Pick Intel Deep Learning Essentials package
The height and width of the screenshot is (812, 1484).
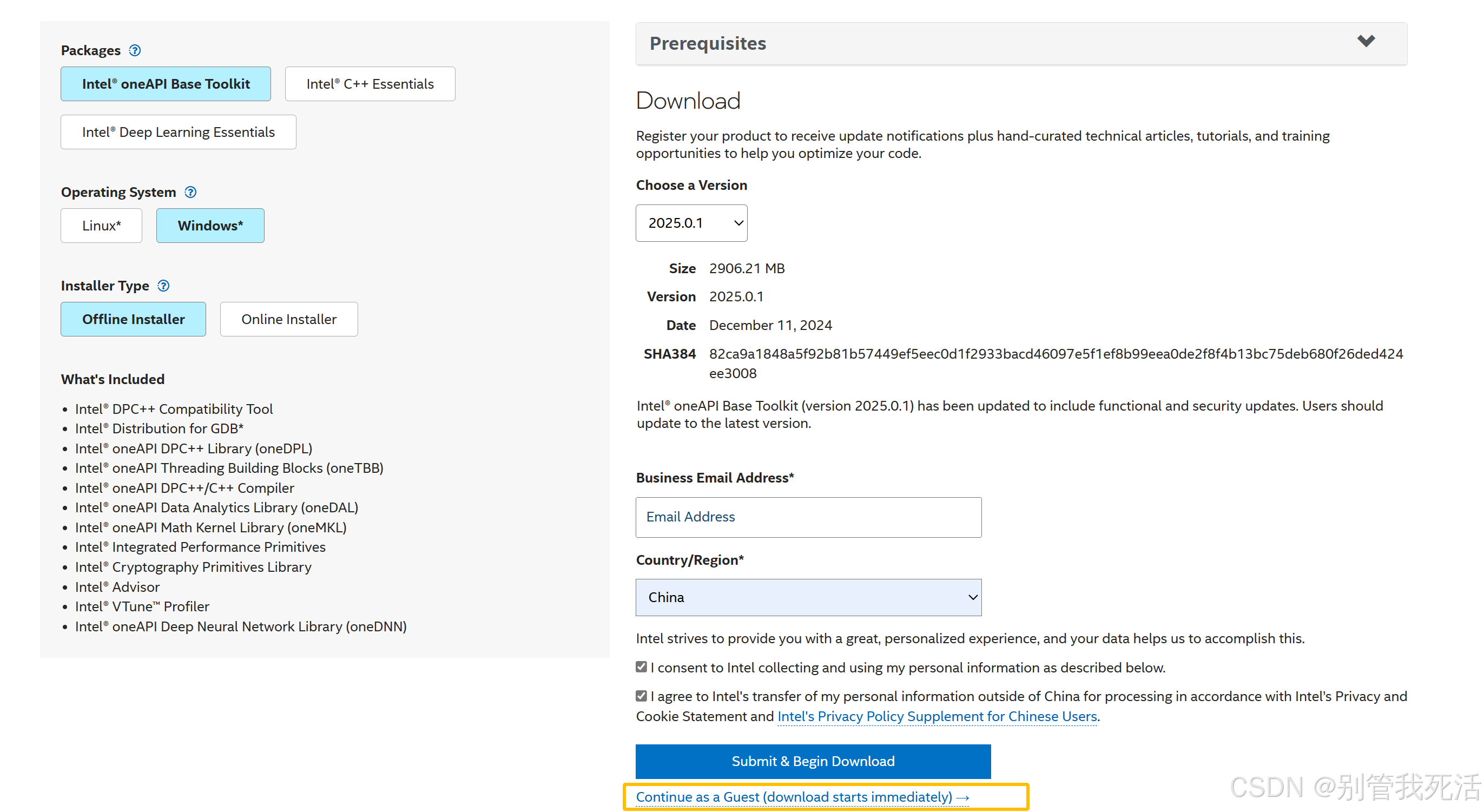[x=179, y=132]
